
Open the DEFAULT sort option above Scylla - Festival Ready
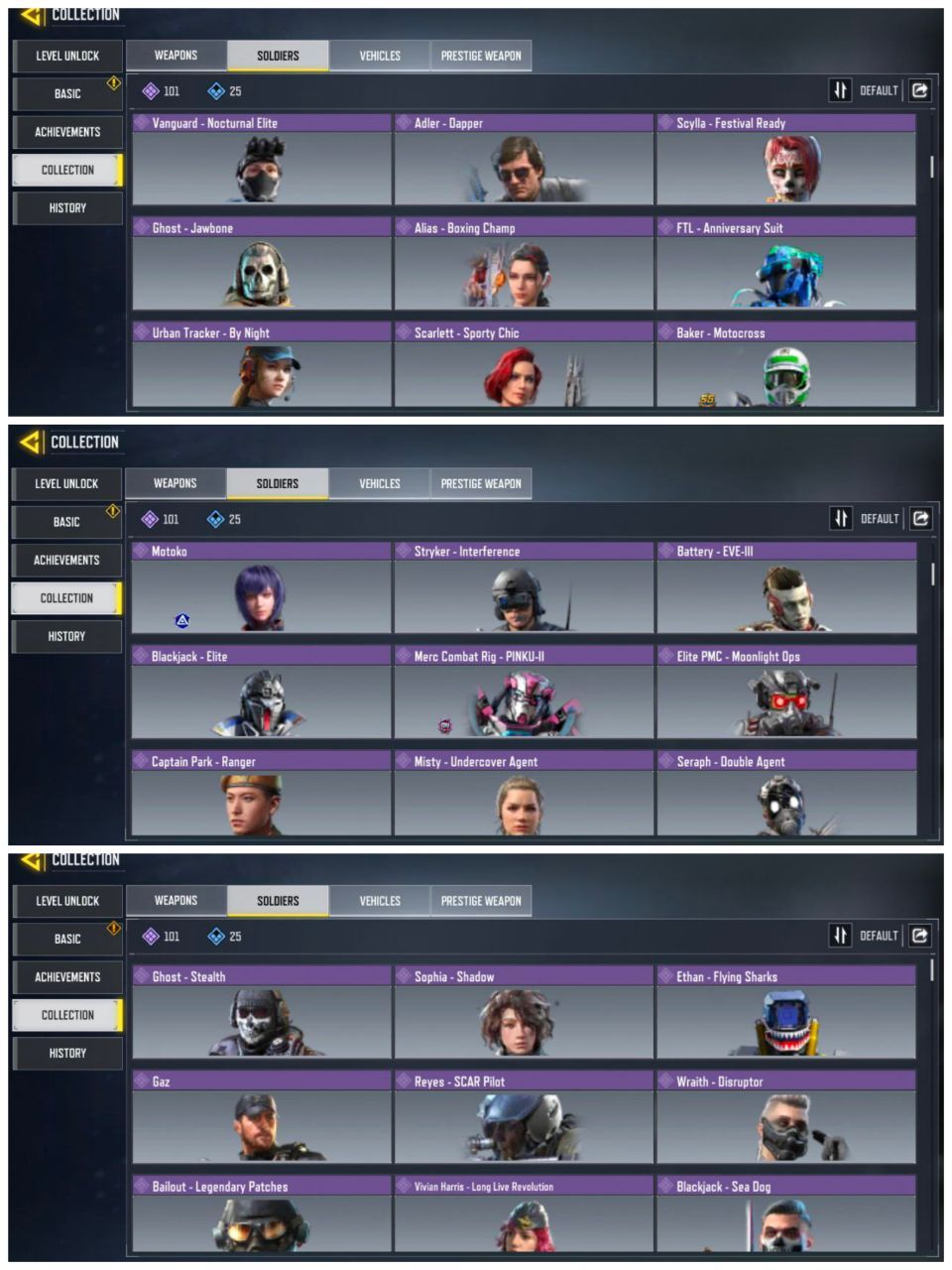[879, 90]
